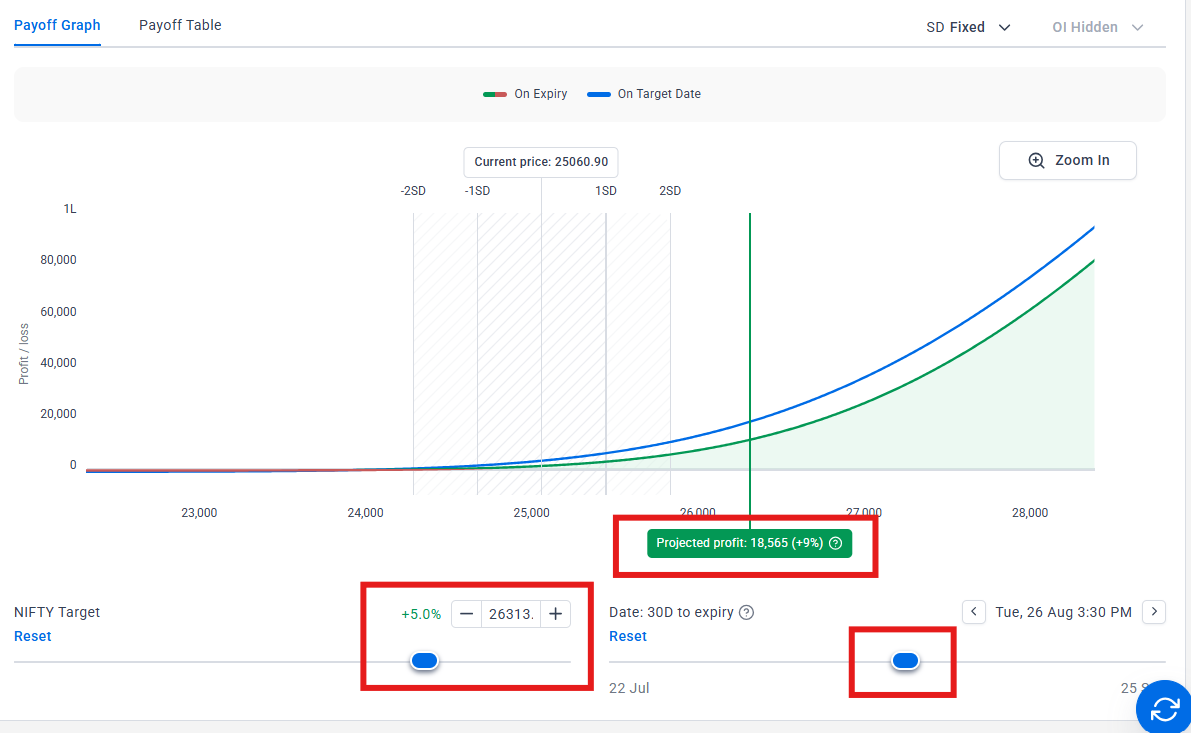The width and height of the screenshot is (1191, 733).
Task: Click the date slider handle
Action: (905, 660)
